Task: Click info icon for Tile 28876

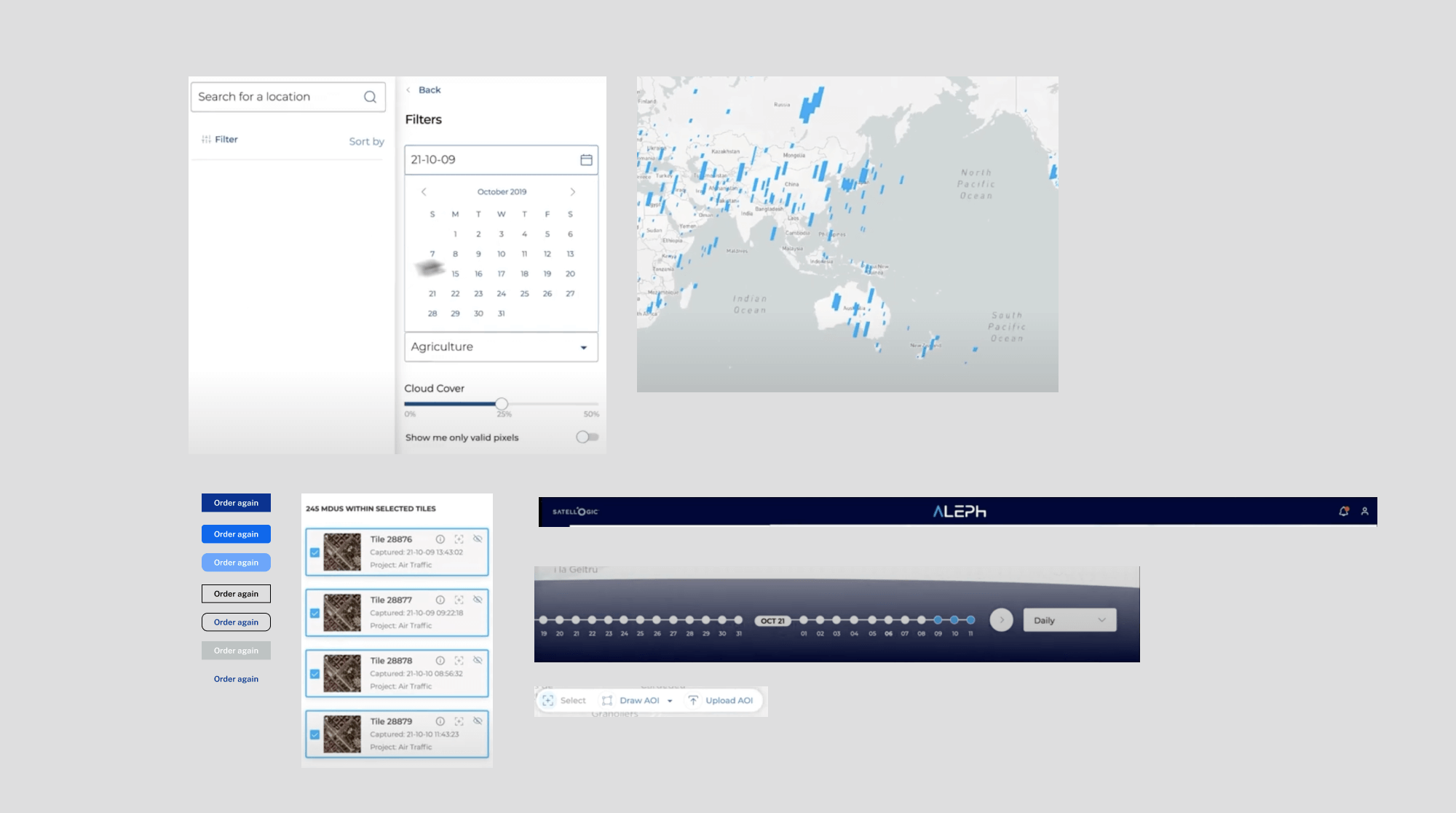Action: (x=440, y=539)
